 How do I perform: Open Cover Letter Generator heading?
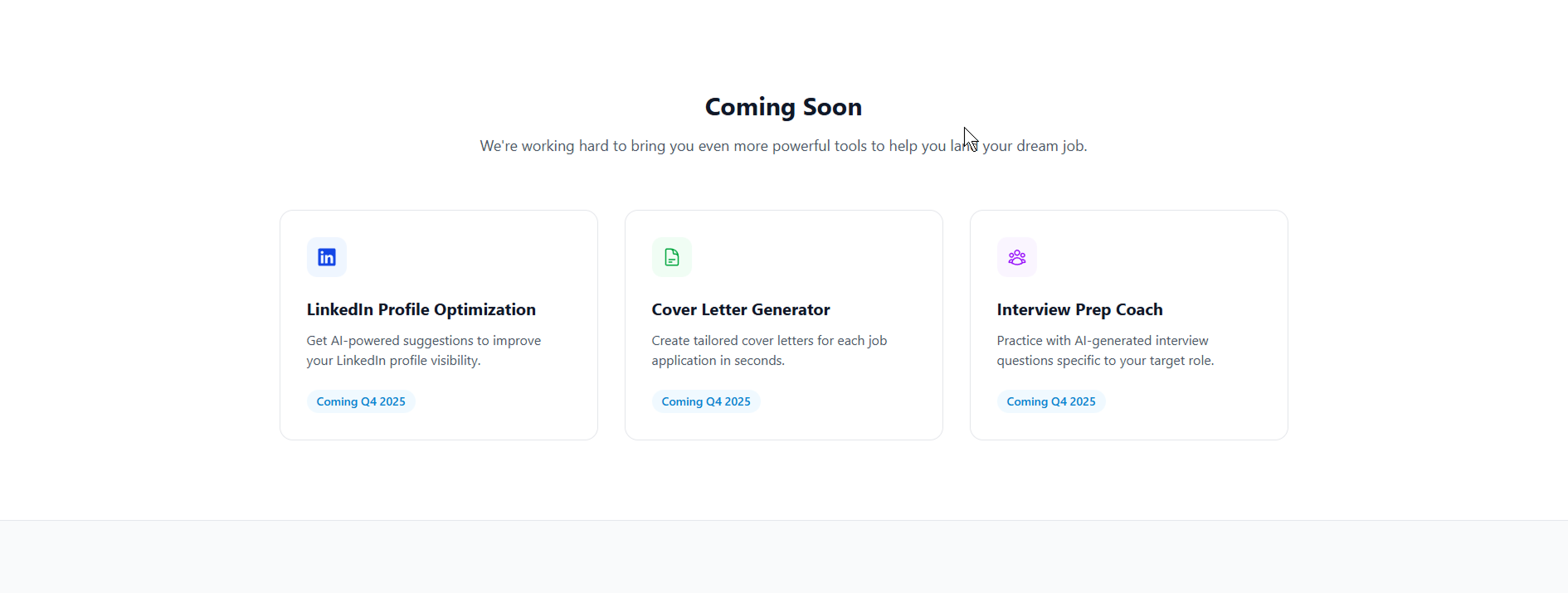[x=741, y=309]
